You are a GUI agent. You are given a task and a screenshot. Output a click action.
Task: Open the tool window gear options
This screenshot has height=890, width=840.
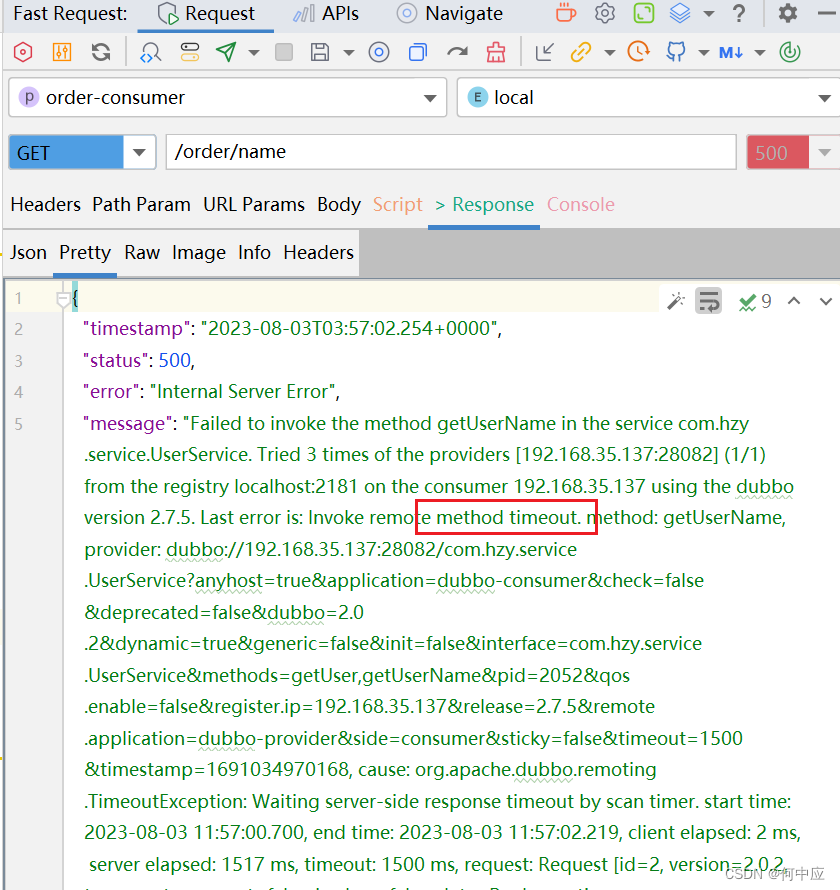[788, 13]
